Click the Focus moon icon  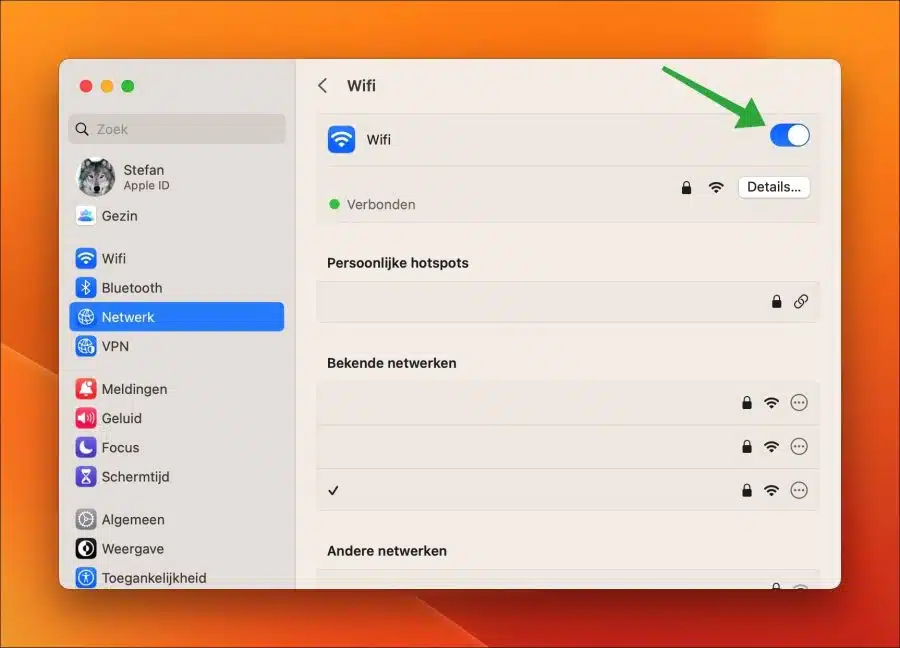(86, 448)
